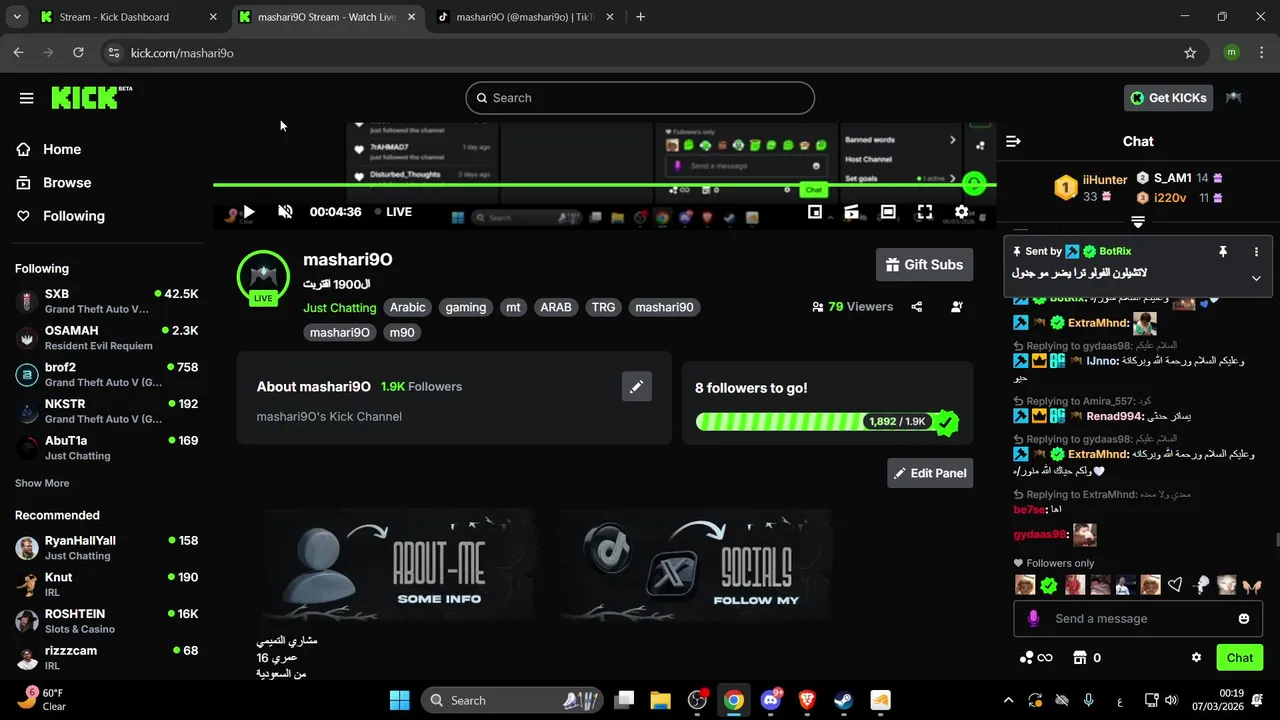The image size is (1280, 720).
Task: Open recommended ROSHTEIN channel
Action: pyautogui.click(x=107, y=621)
